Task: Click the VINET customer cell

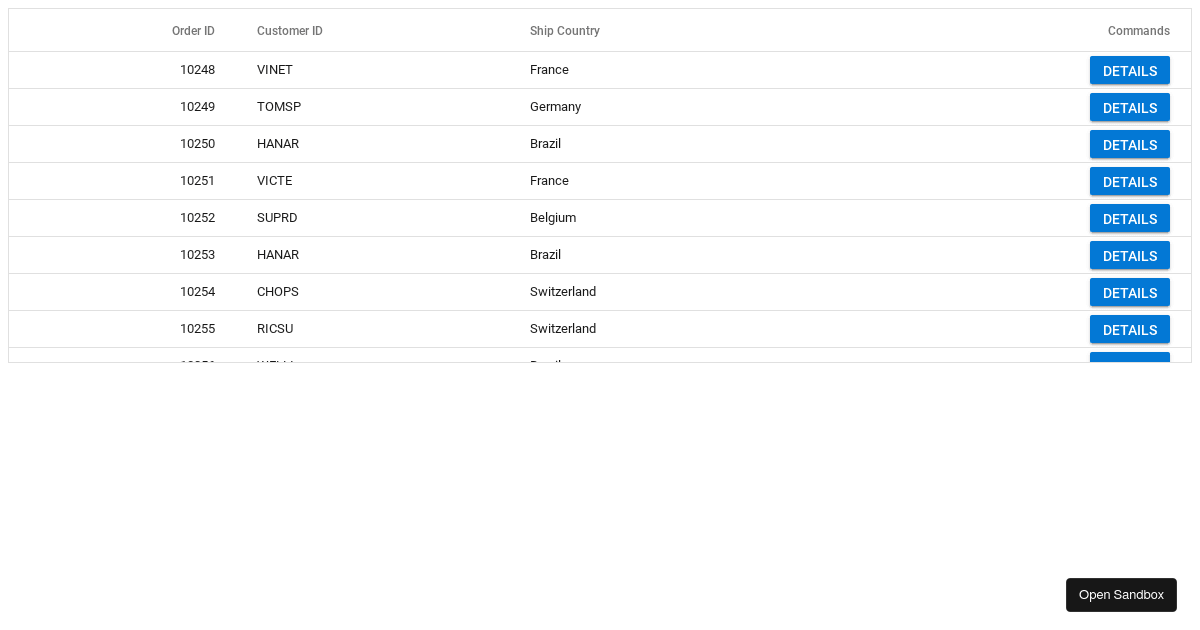Action: 275,70
